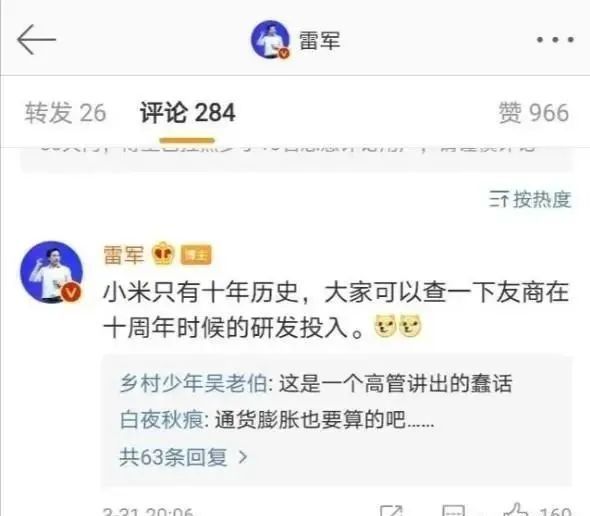Tap the 博主 author badge
The width and height of the screenshot is (590, 516).
pyautogui.click(x=196, y=255)
